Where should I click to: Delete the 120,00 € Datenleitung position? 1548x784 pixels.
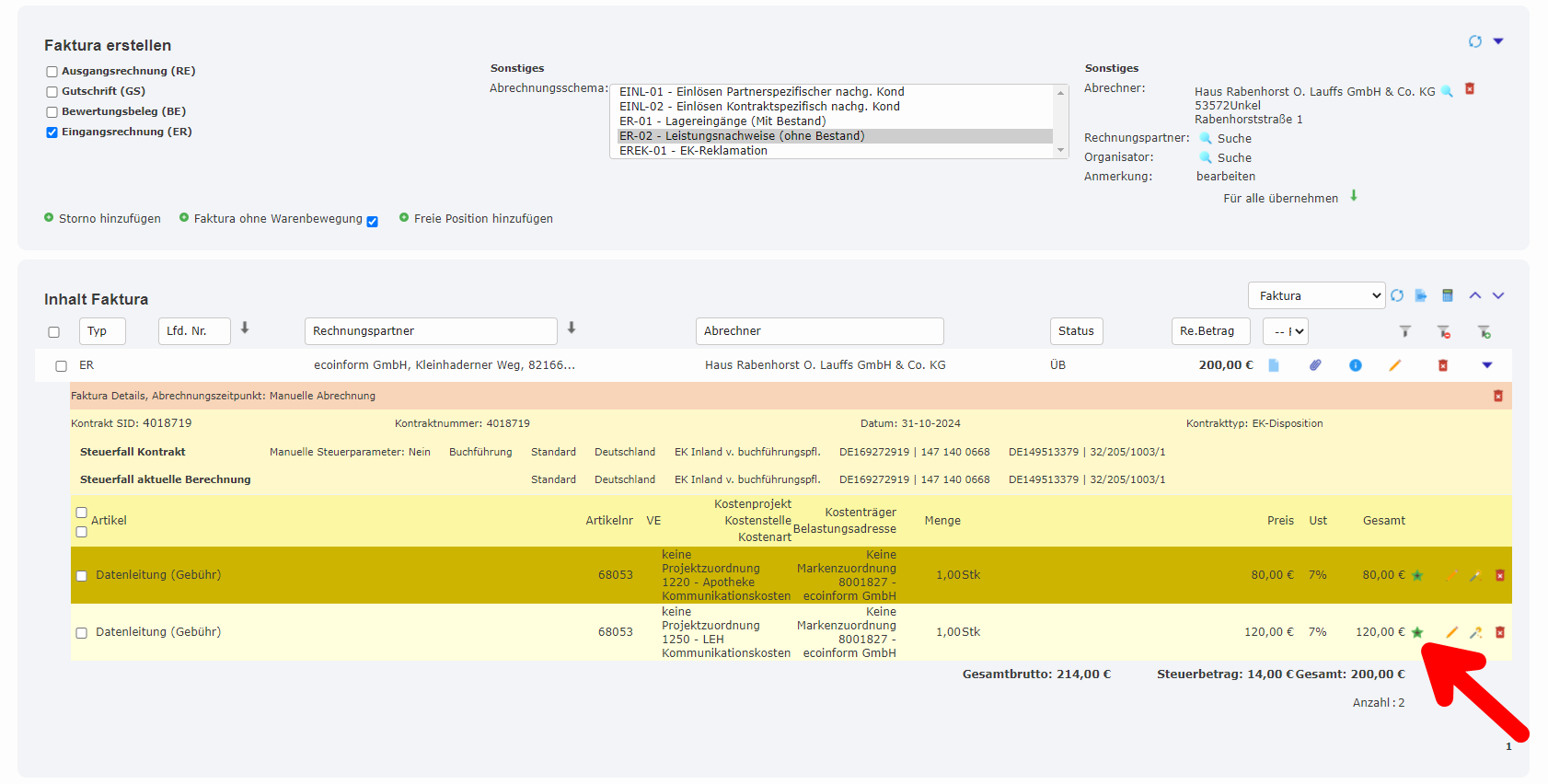[x=1499, y=632]
